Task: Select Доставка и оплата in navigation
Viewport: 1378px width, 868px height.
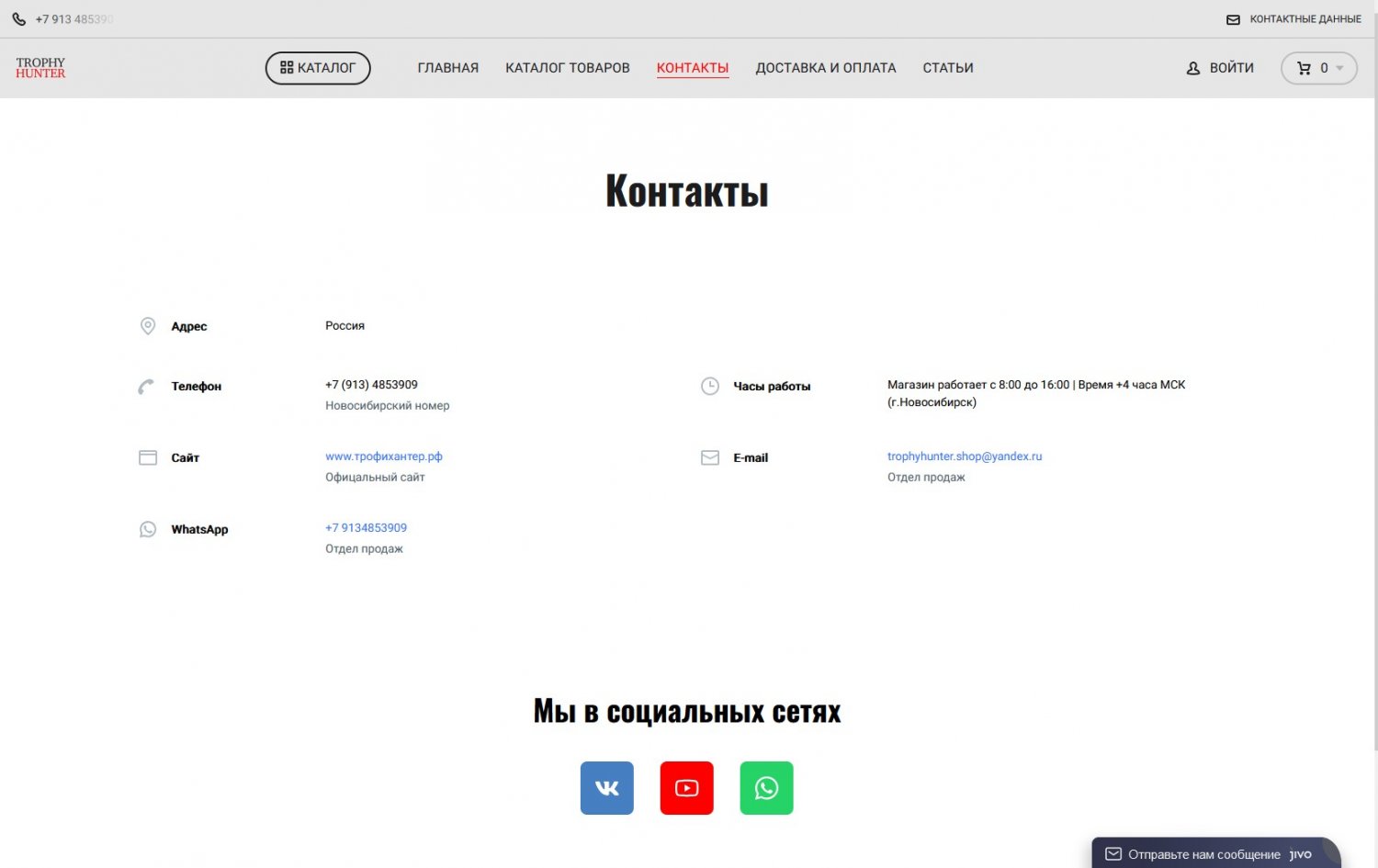Action: [825, 68]
